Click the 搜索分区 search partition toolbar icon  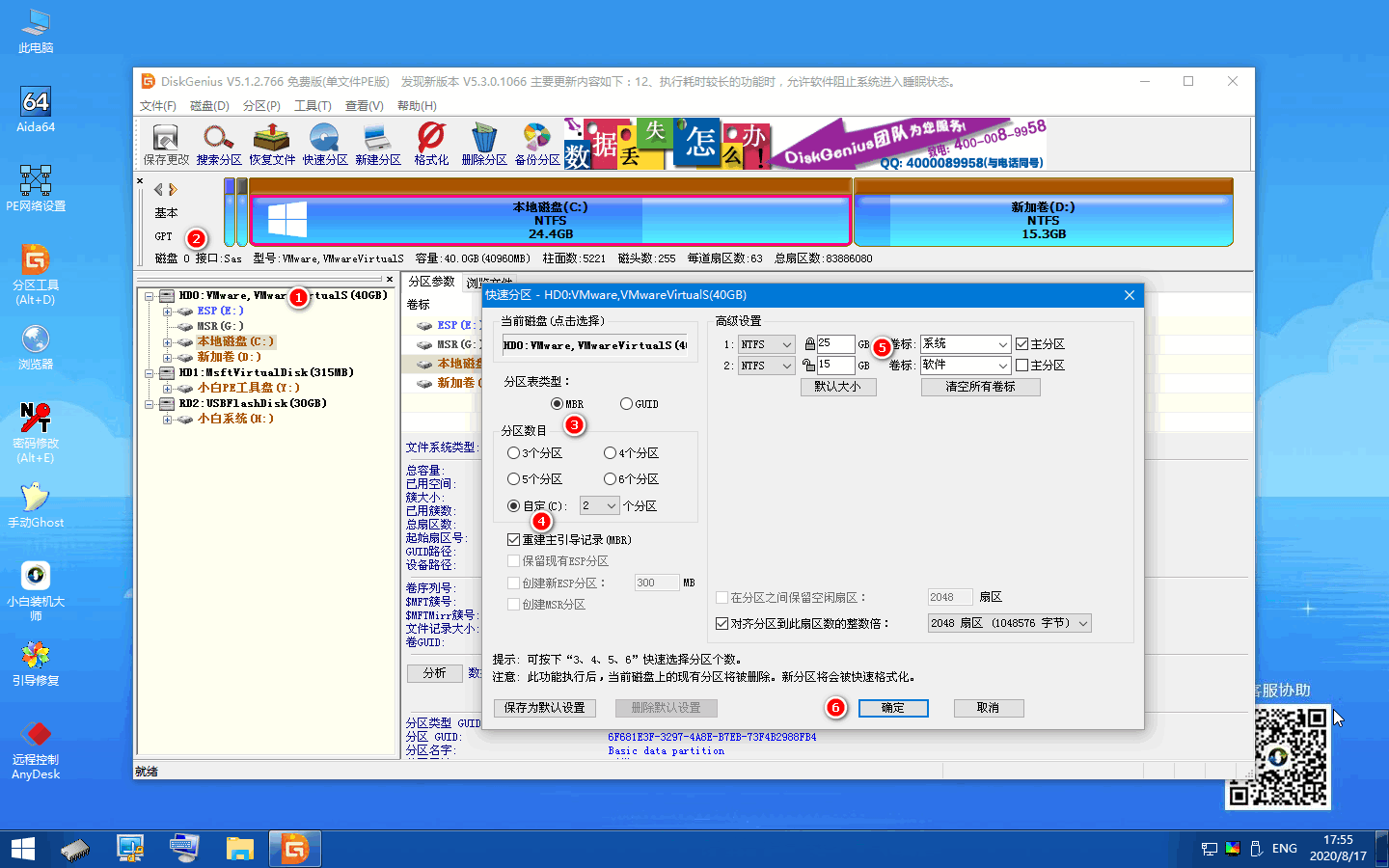pos(218,142)
